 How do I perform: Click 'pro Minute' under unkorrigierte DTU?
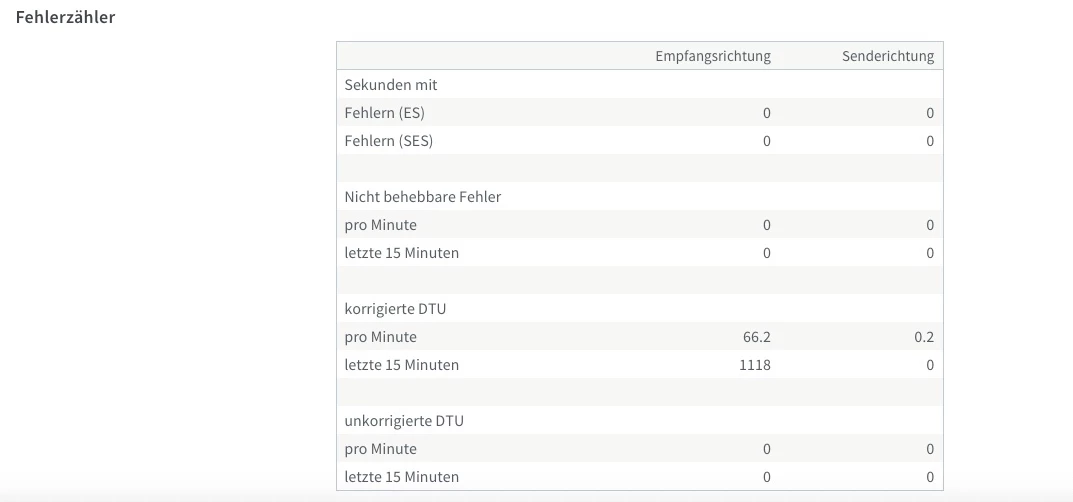coord(380,449)
